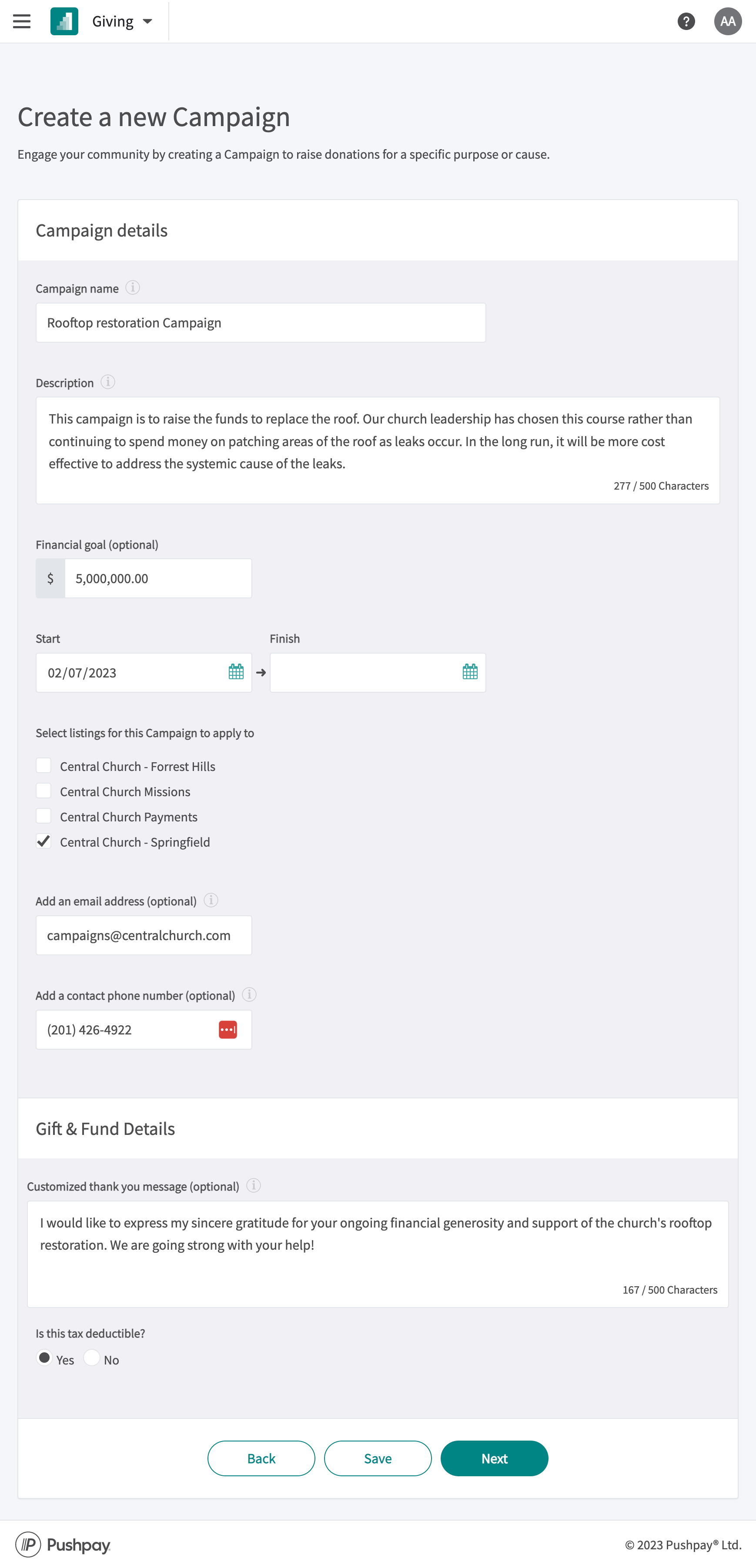Click the Save button
Screen dimensions: 756x1568
(x=378, y=1458)
